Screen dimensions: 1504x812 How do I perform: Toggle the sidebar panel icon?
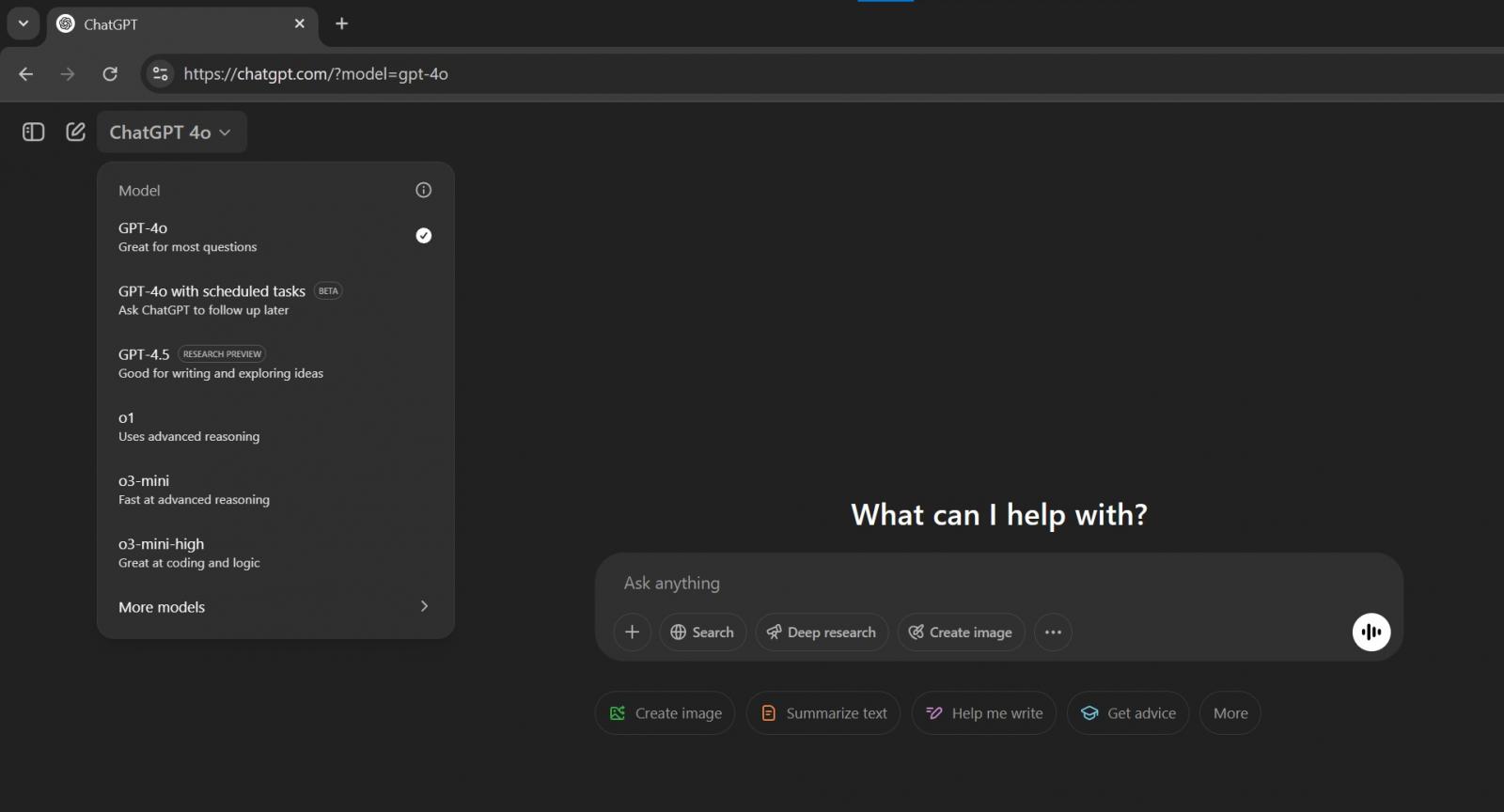coord(34,132)
